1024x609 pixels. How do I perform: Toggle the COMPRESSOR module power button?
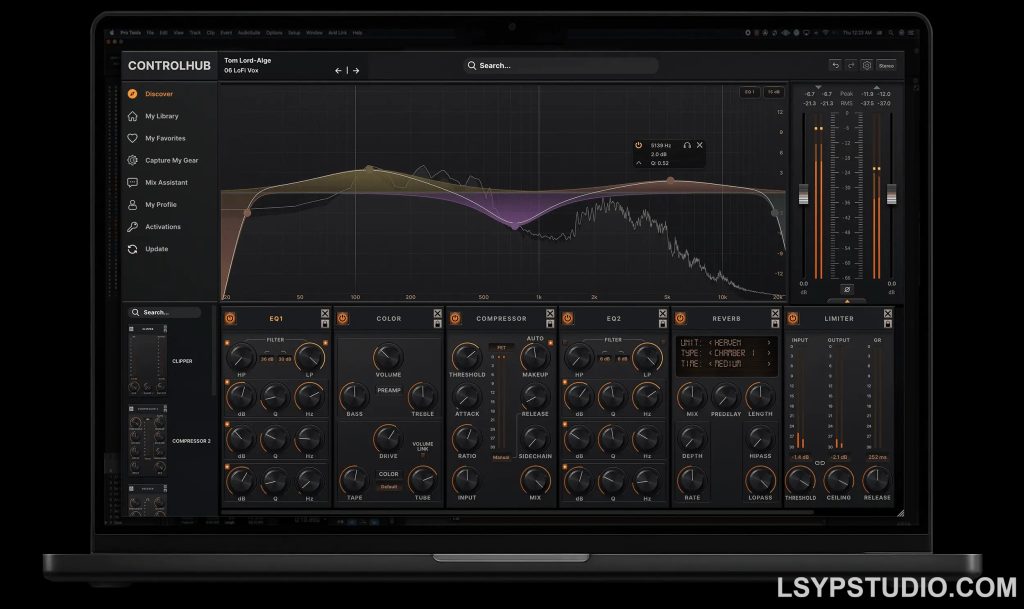coord(456,318)
